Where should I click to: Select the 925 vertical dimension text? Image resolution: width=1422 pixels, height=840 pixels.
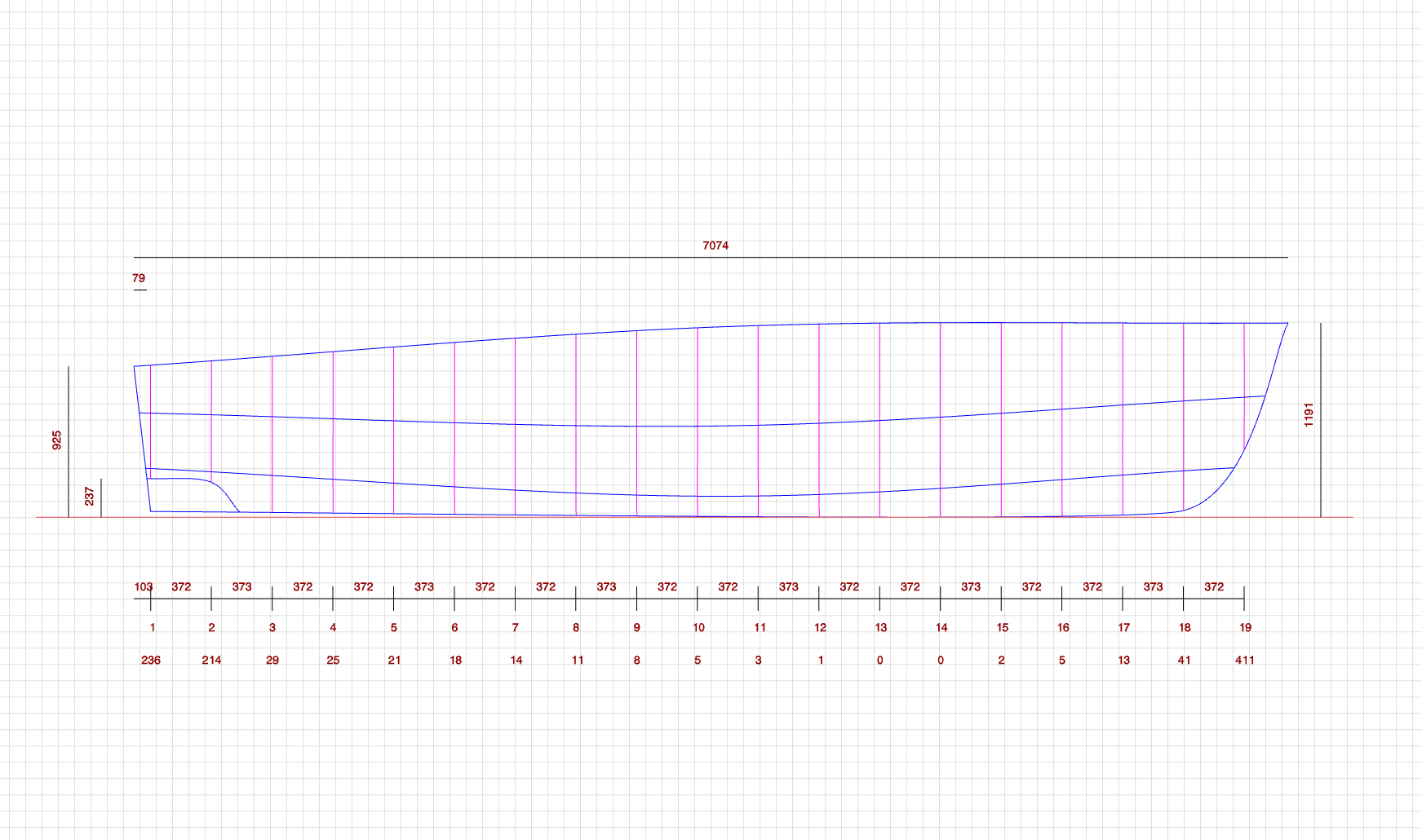[57, 440]
